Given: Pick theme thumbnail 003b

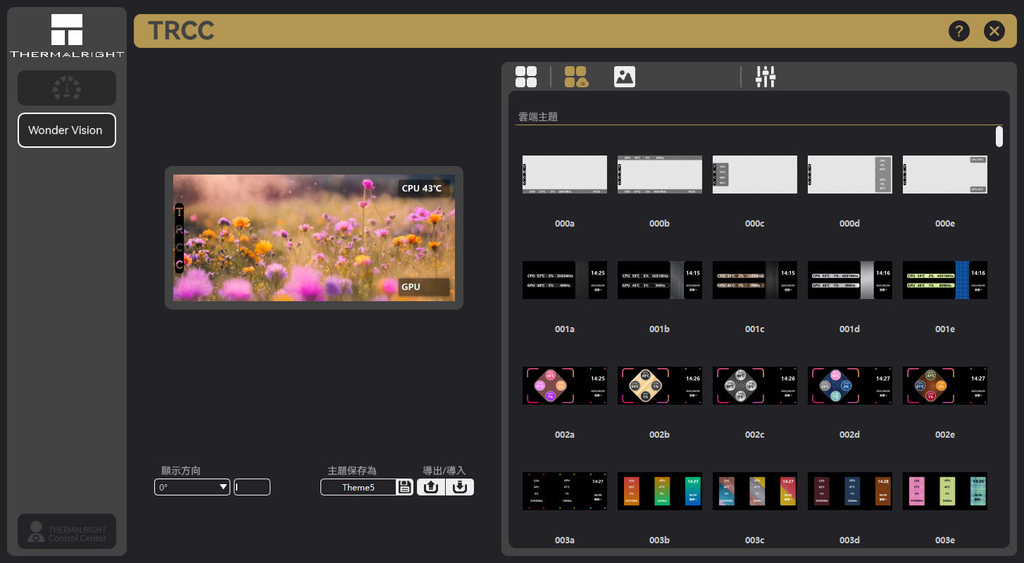Looking at the screenshot, I should (x=660, y=491).
